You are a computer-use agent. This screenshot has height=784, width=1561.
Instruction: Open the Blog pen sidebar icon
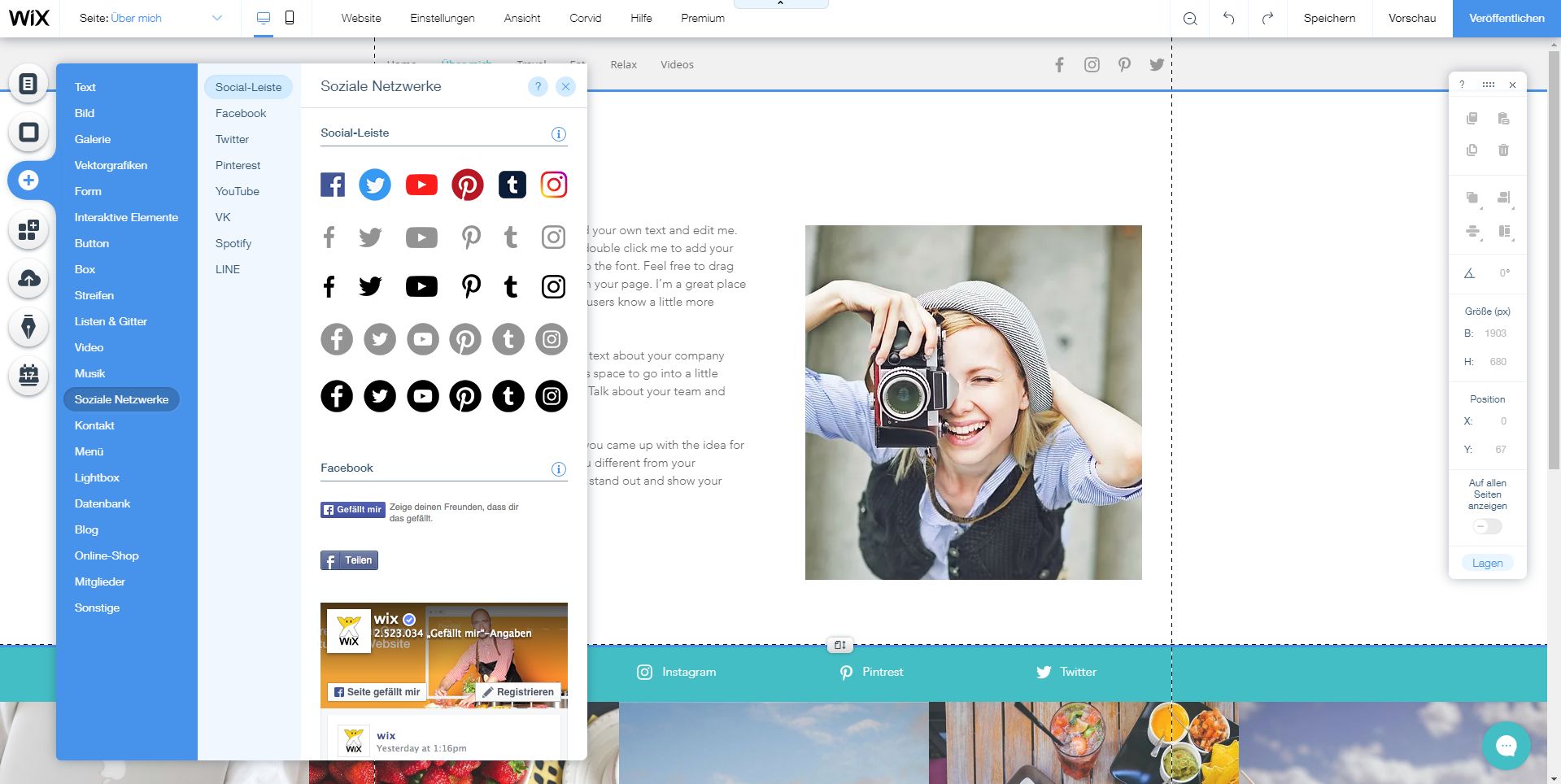point(28,327)
